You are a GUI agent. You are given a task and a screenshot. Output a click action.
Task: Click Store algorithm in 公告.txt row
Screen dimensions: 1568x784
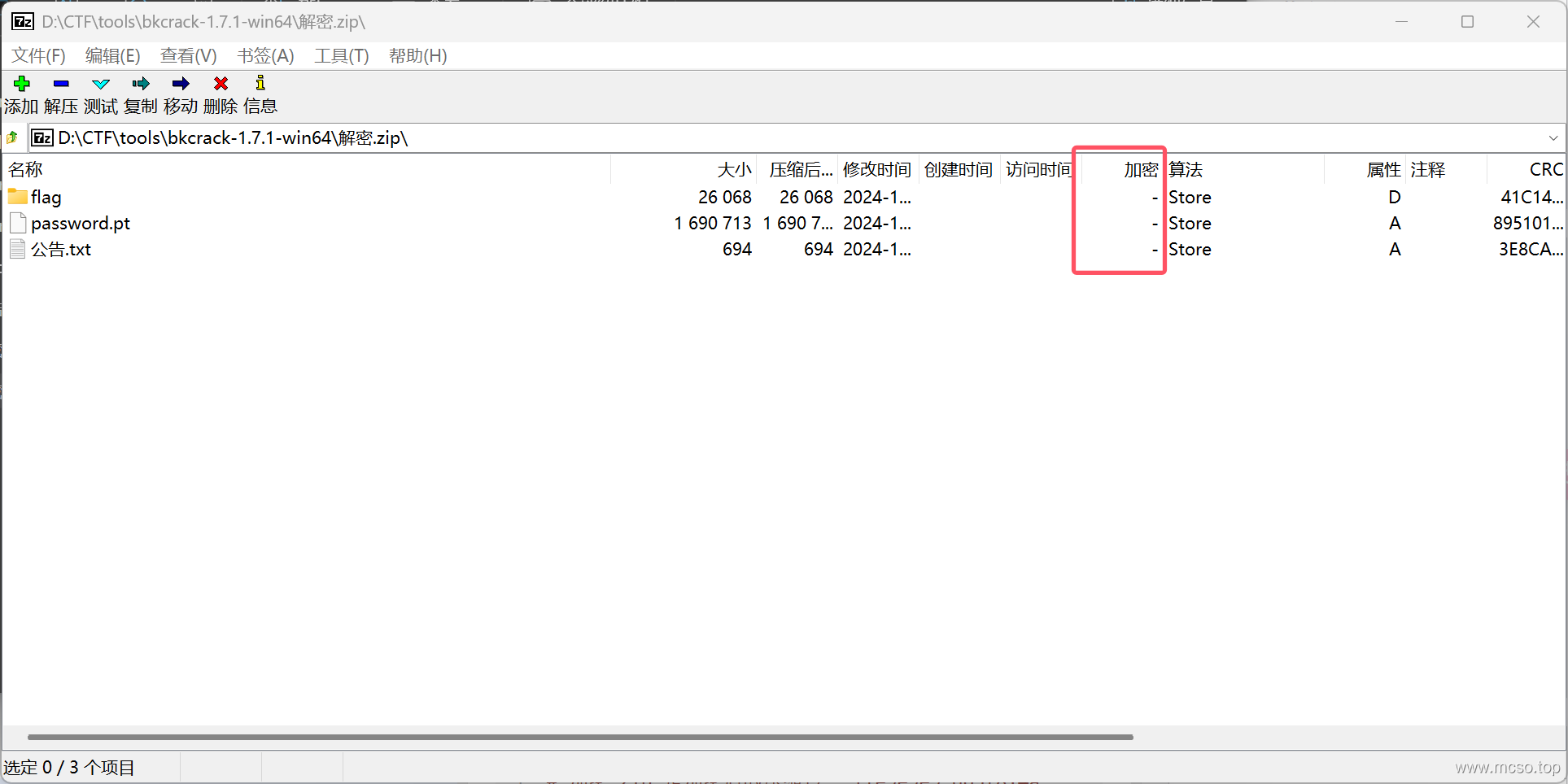[x=1190, y=249]
